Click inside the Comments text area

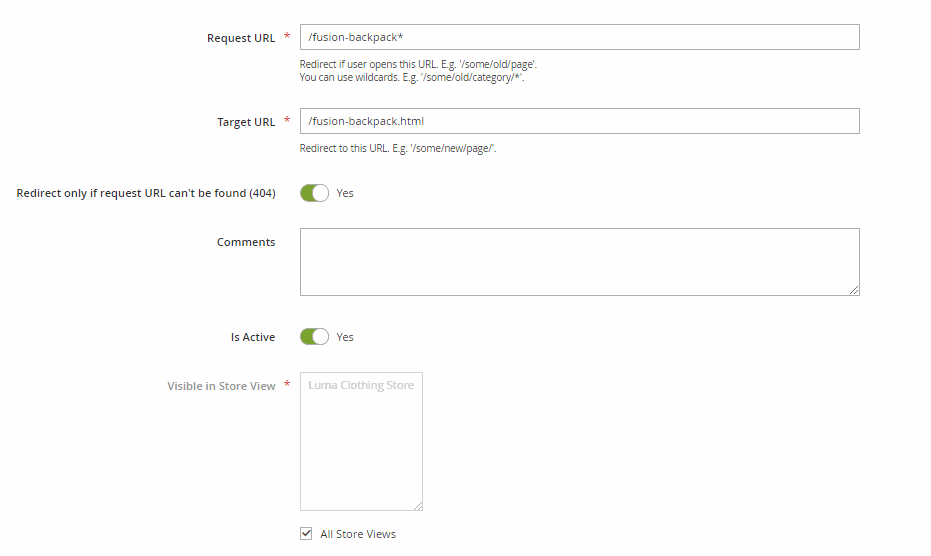coord(579,261)
